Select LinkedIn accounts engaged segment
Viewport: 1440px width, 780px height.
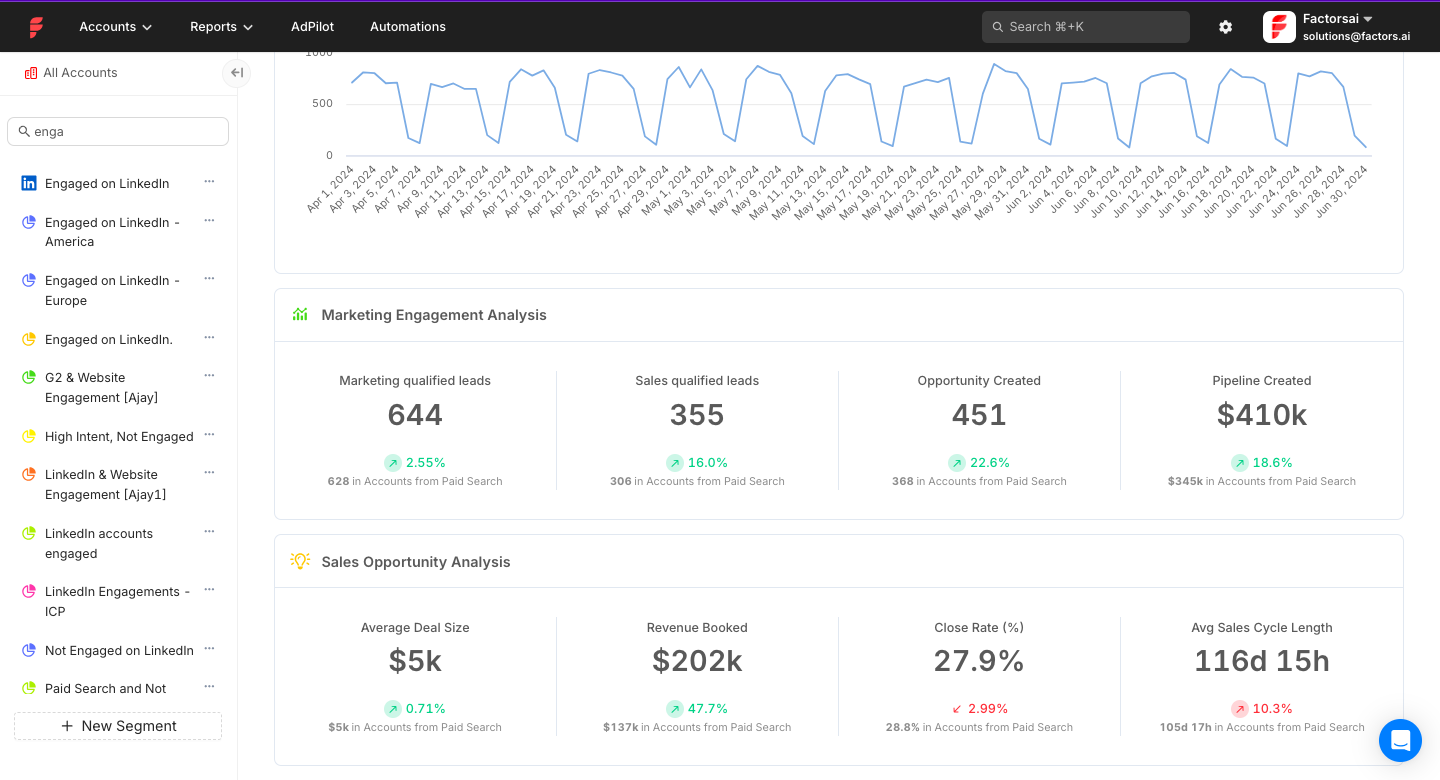(x=99, y=544)
